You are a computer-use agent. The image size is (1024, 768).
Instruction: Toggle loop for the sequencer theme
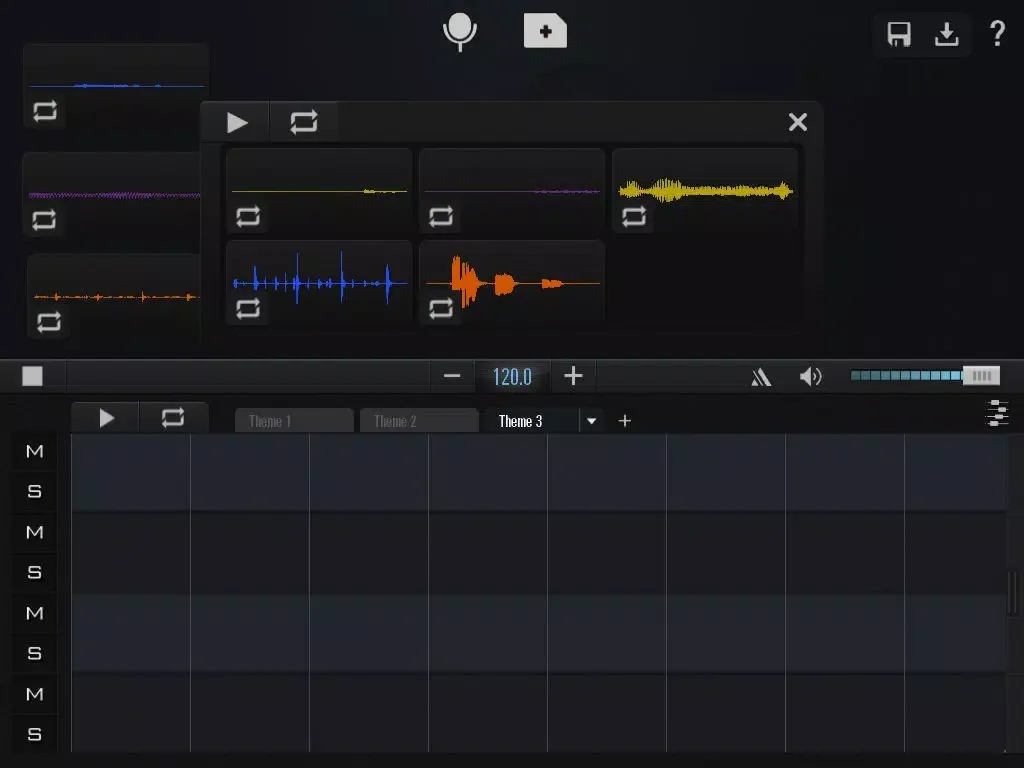pyautogui.click(x=173, y=418)
